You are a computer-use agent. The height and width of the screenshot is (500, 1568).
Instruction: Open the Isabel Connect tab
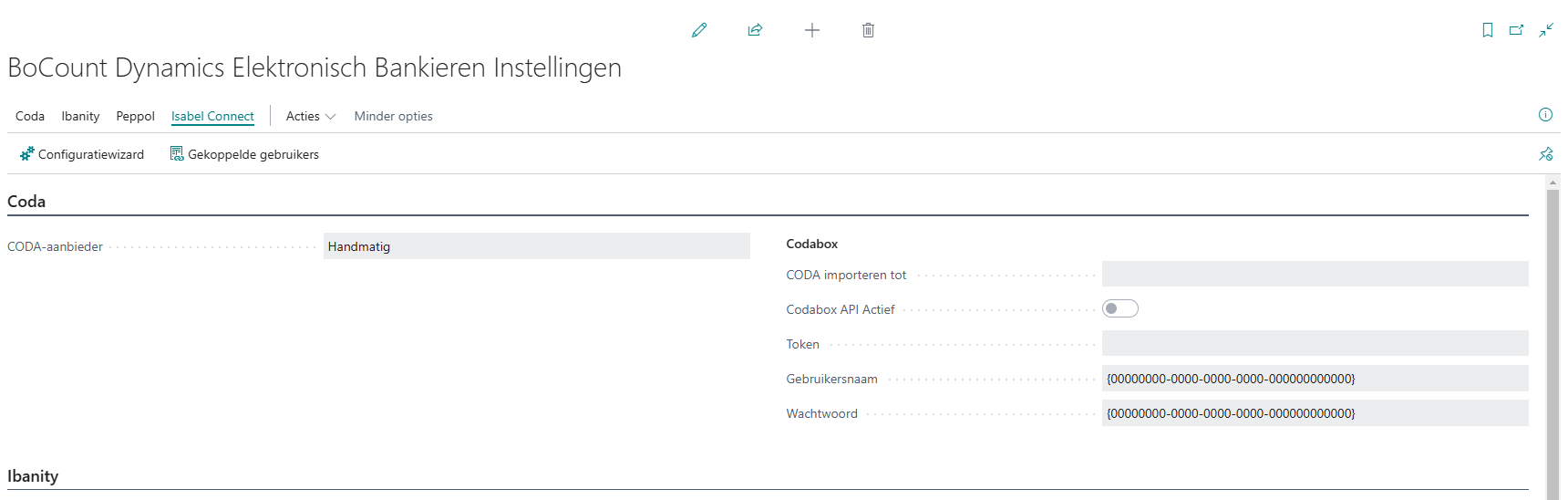click(x=212, y=116)
